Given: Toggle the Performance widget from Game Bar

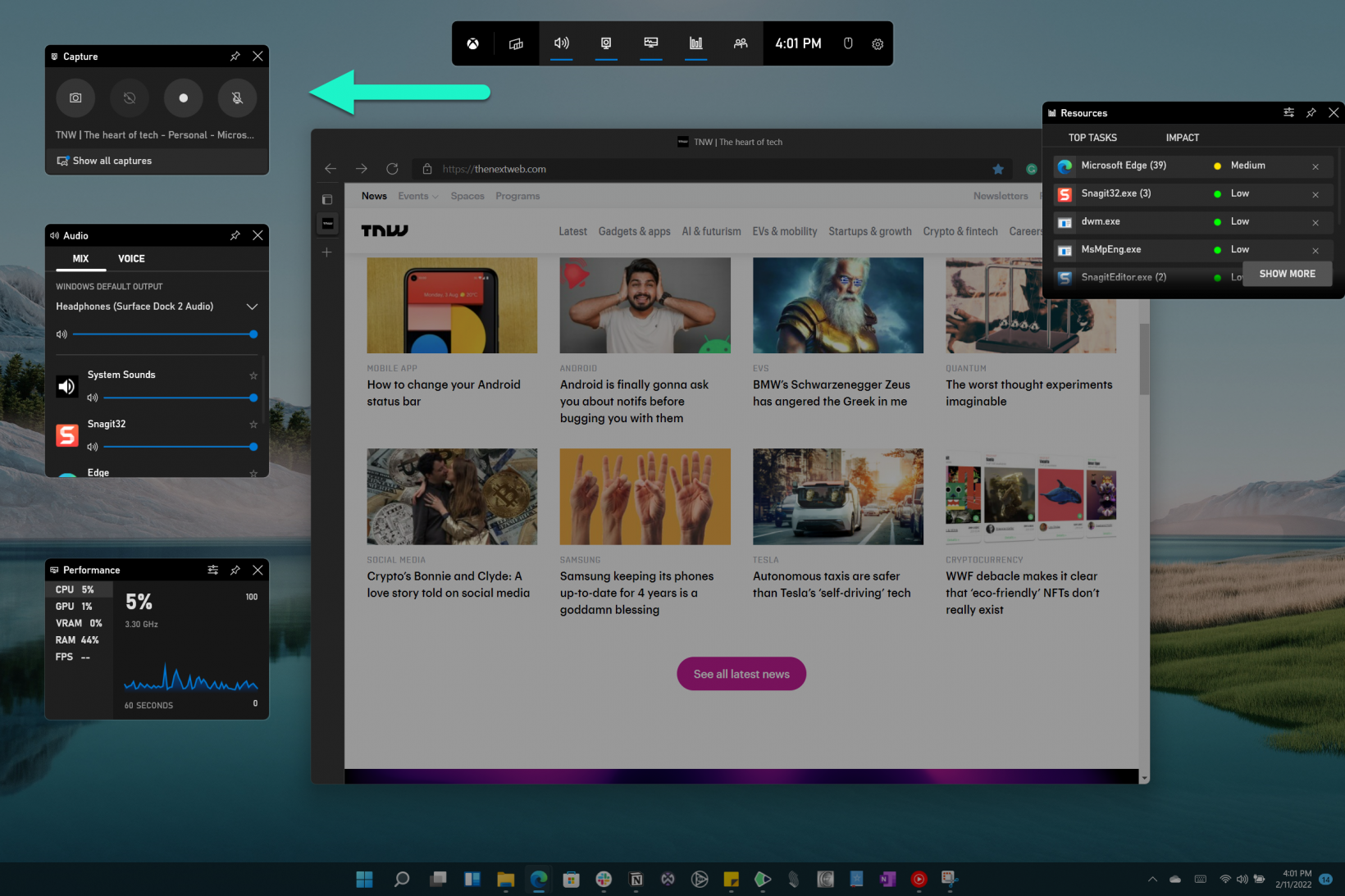Looking at the screenshot, I should click(651, 43).
